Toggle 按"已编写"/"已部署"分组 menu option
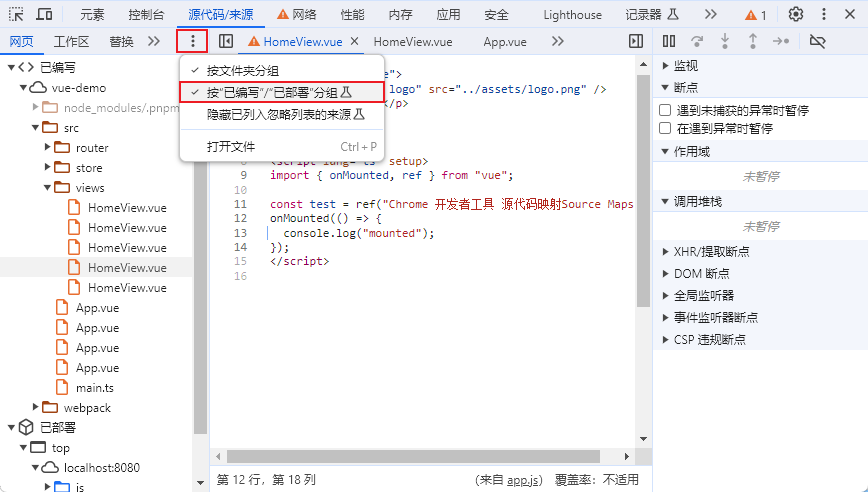Screen dimensions: 868x492 [x=282, y=92]
